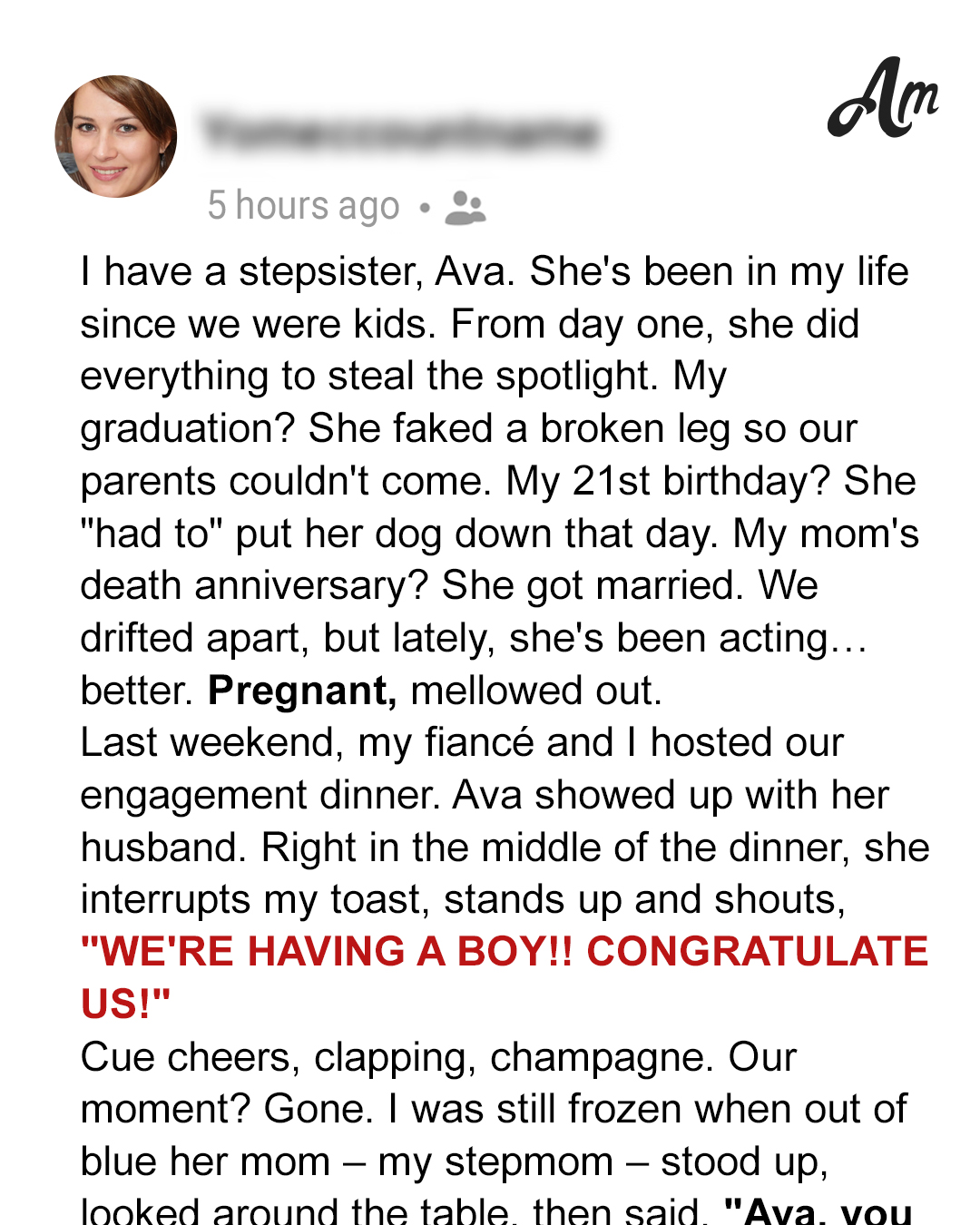Click the bold word 'Pregnant,'
The image size is (980, 1225).
[x=302, y=691]
